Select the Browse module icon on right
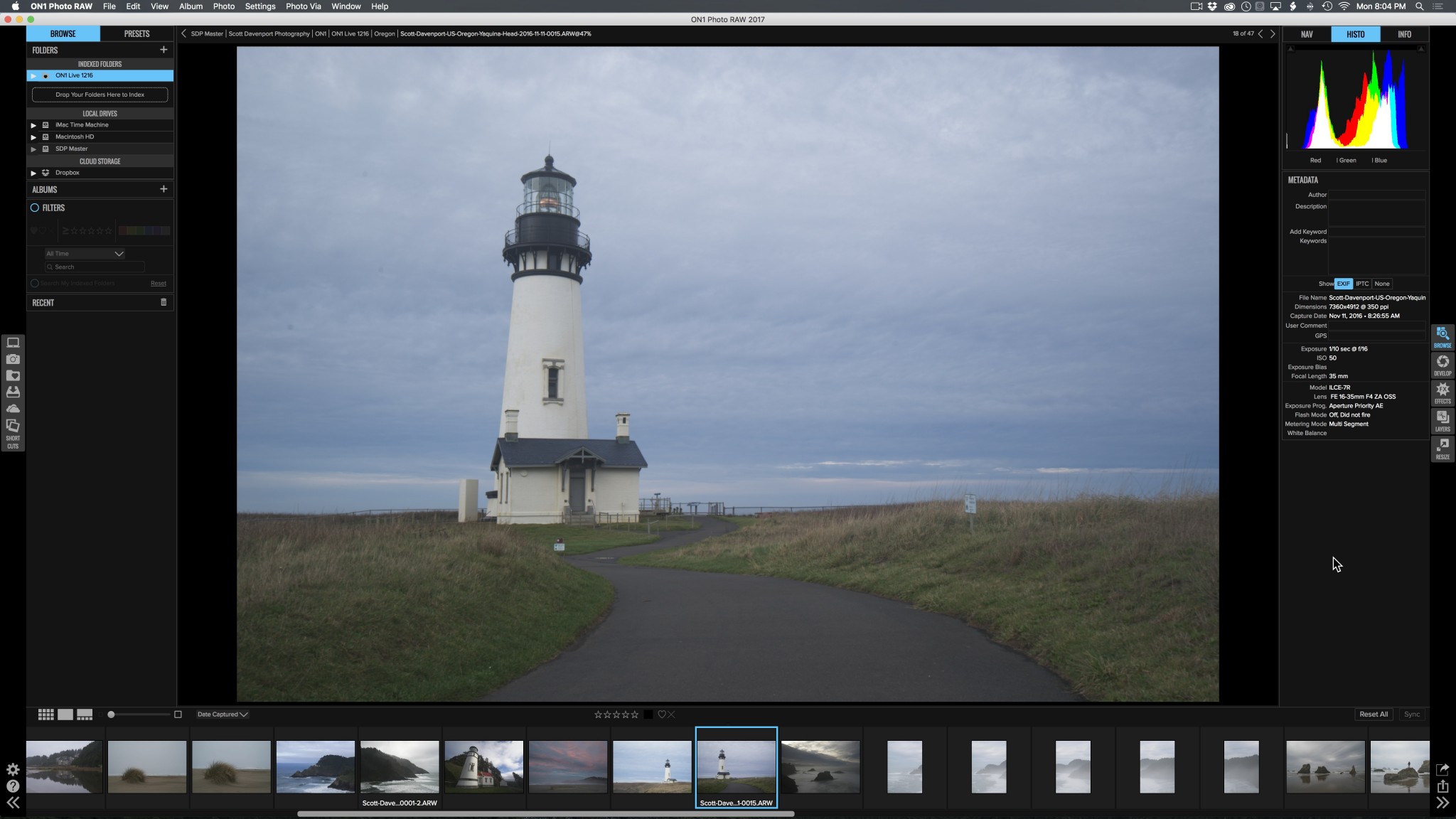This screenshot has height=819, width=1456. (x=1442, y=337)
